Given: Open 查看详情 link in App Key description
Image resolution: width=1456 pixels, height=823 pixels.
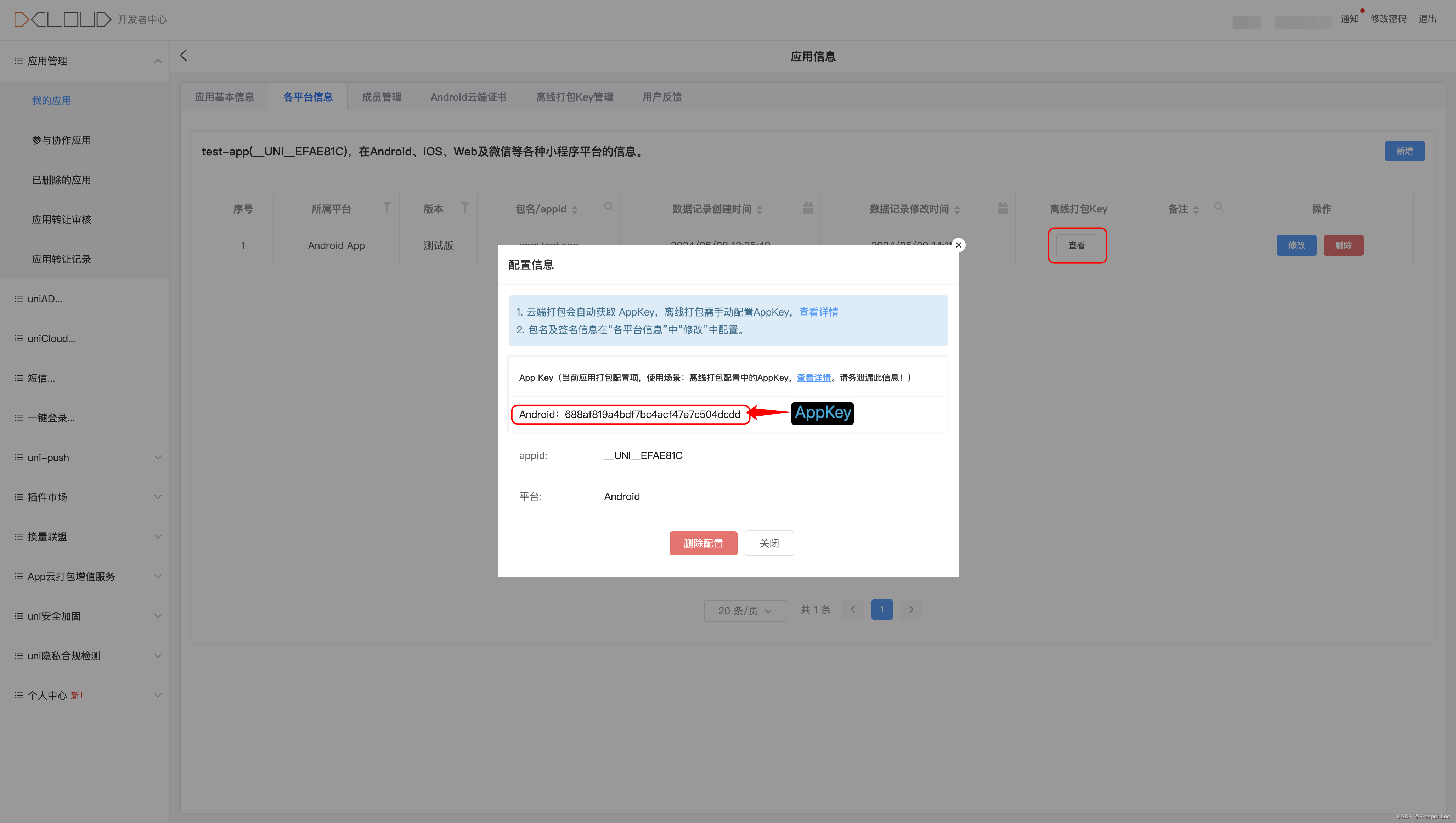Looking at the screenshot, I should [x=814, y=378].
